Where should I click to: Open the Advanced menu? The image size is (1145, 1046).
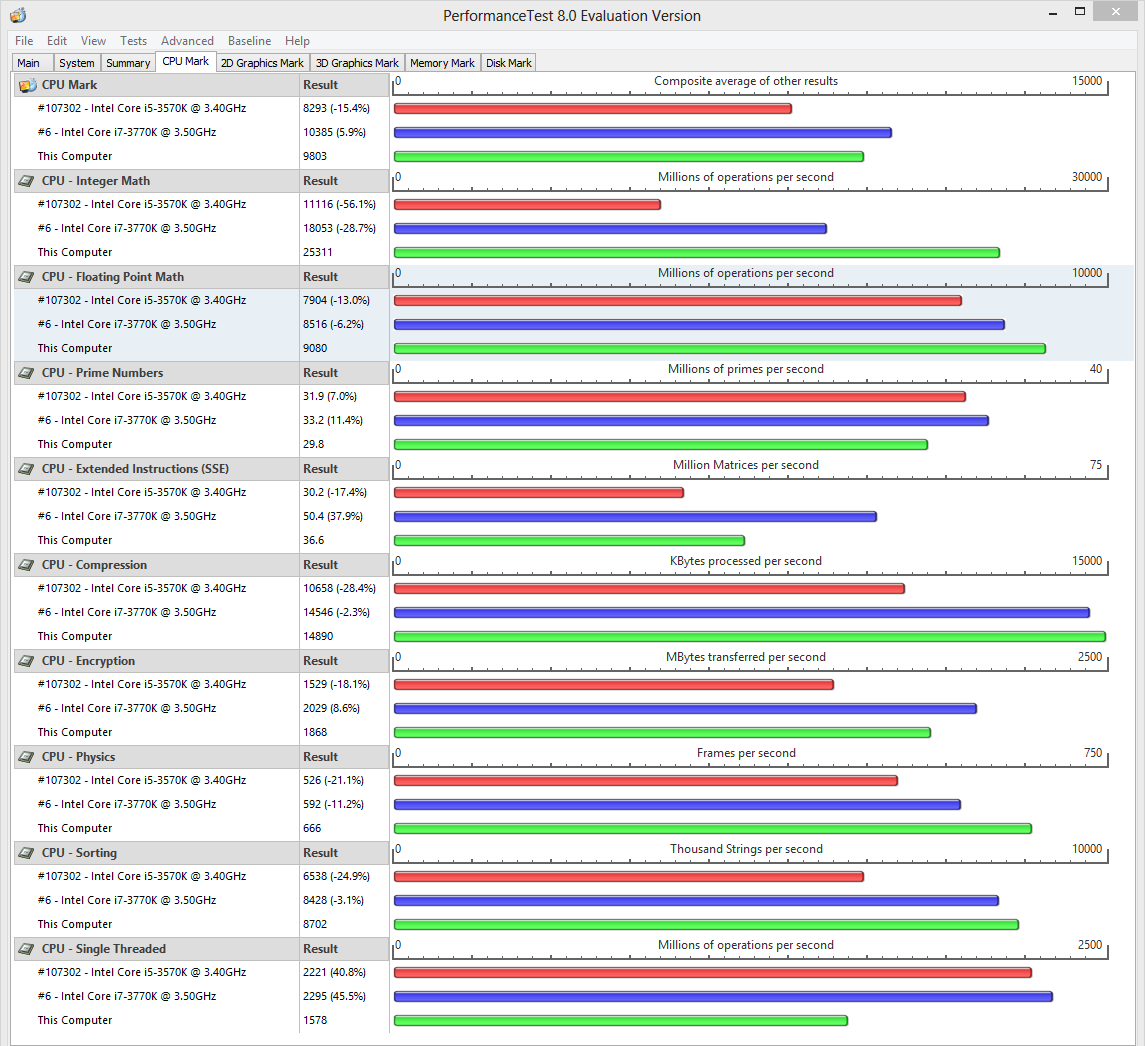pos(187,41)
